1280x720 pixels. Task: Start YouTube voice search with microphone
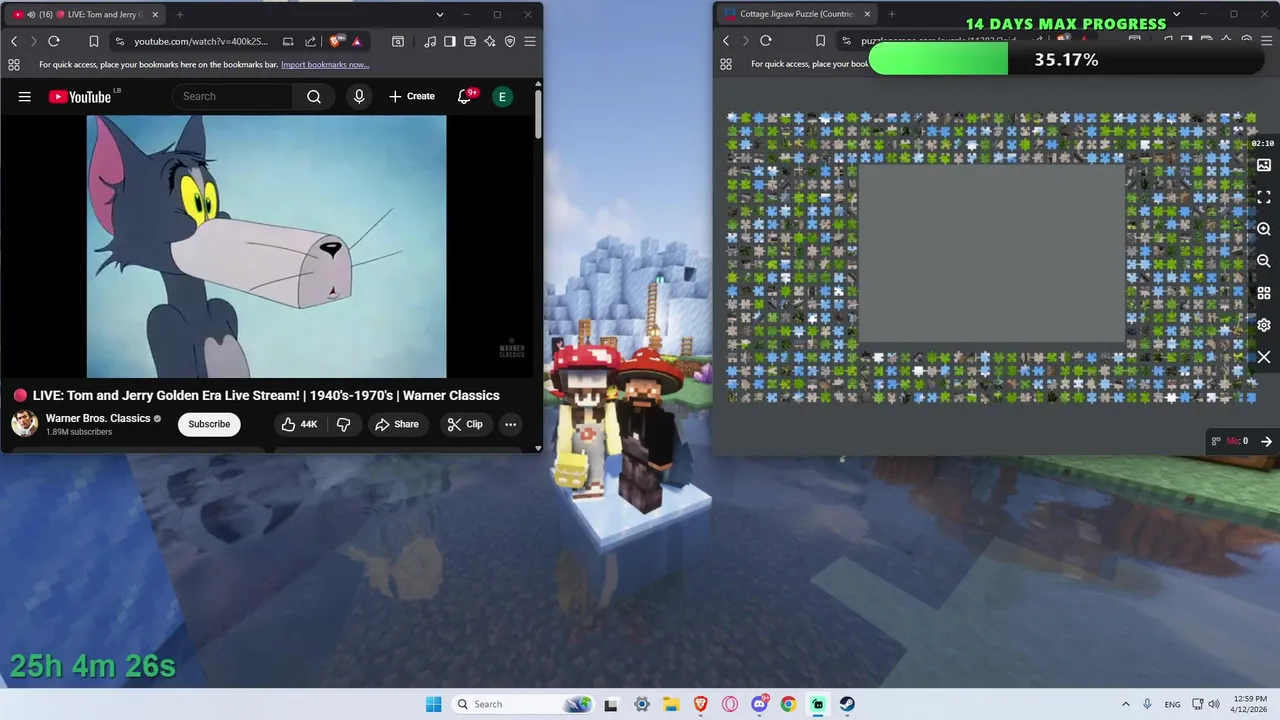(359, 96)
